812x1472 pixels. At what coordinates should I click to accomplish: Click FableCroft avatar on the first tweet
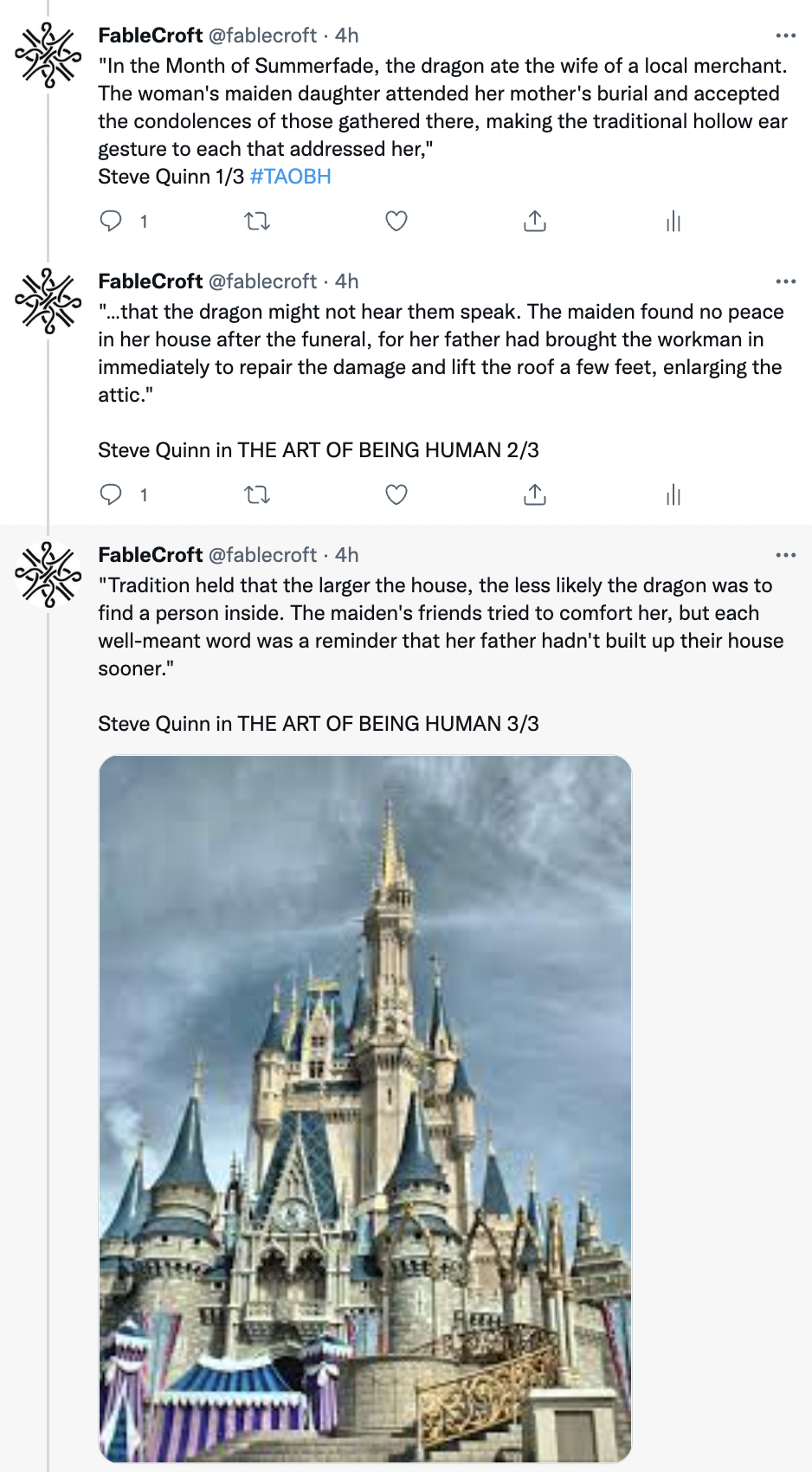(48, 55)
